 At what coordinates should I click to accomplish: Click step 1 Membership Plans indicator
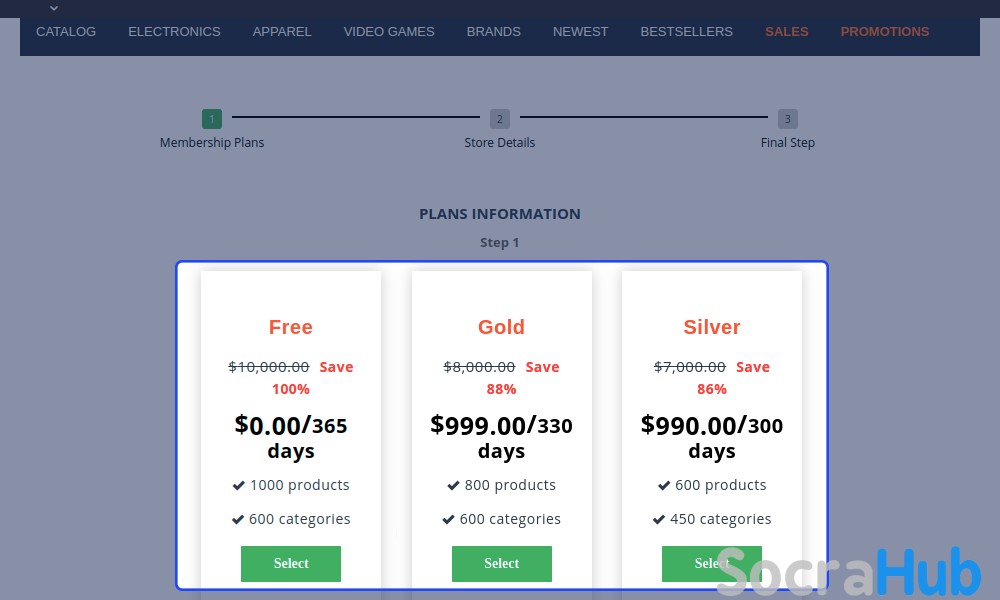pos(212,119)
